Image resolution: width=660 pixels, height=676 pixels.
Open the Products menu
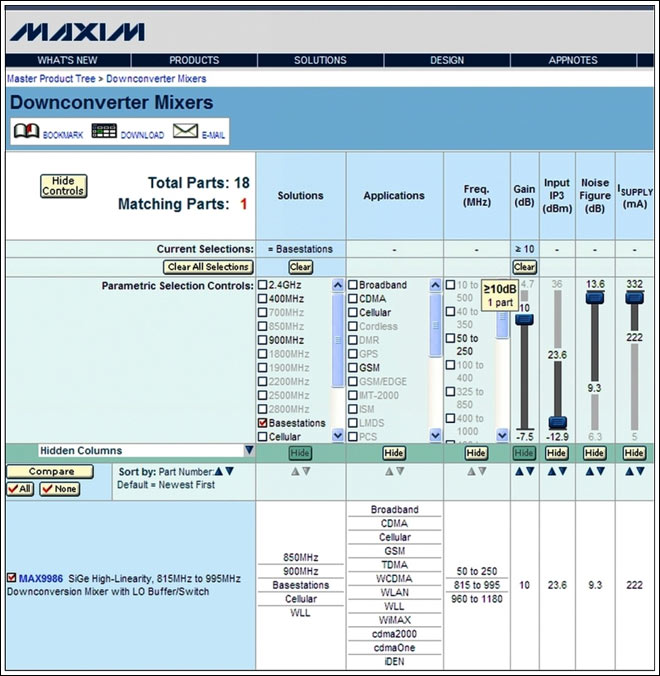coord(194,60)
